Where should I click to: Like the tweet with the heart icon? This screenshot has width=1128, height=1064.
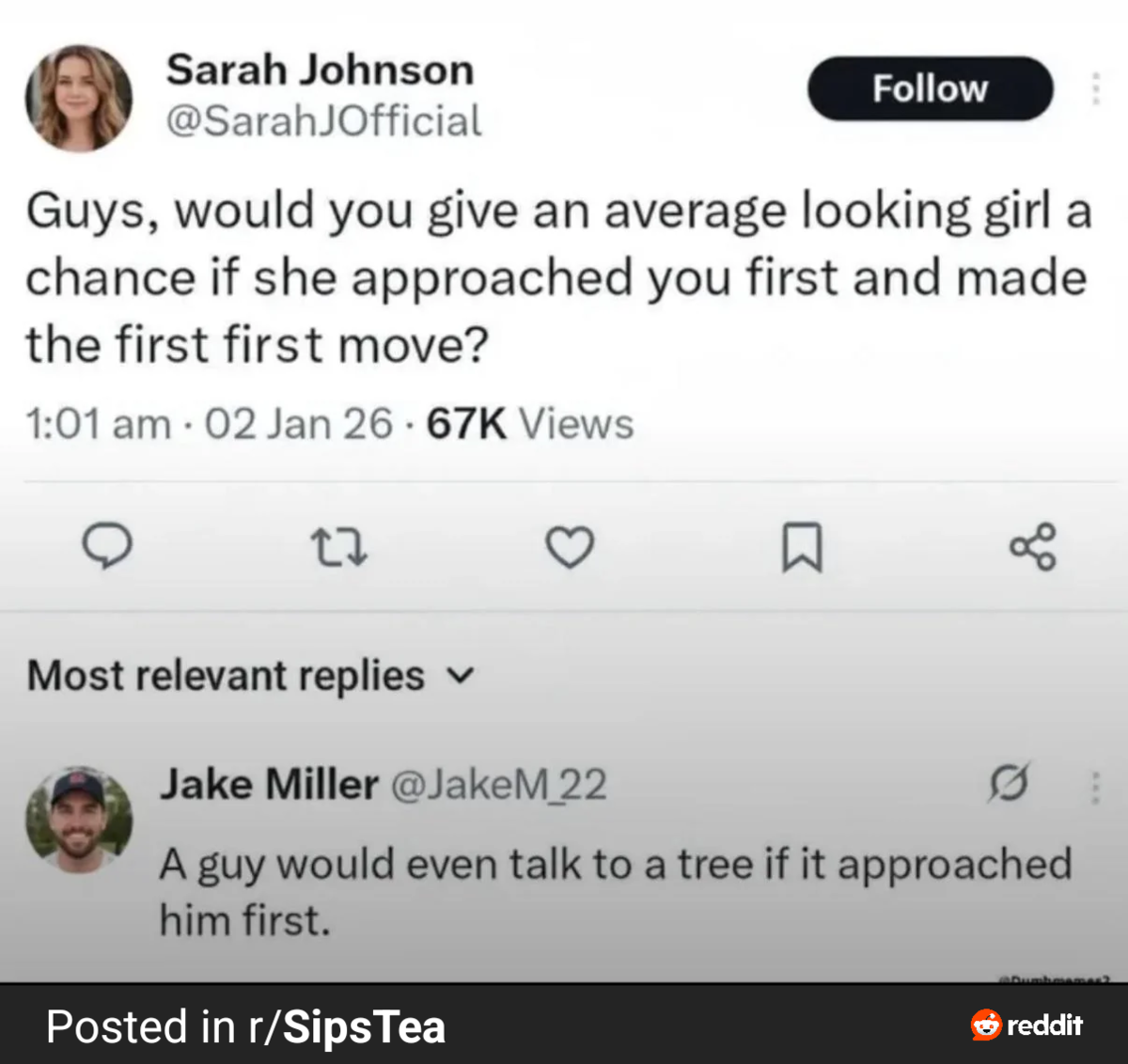coord(570,547)
